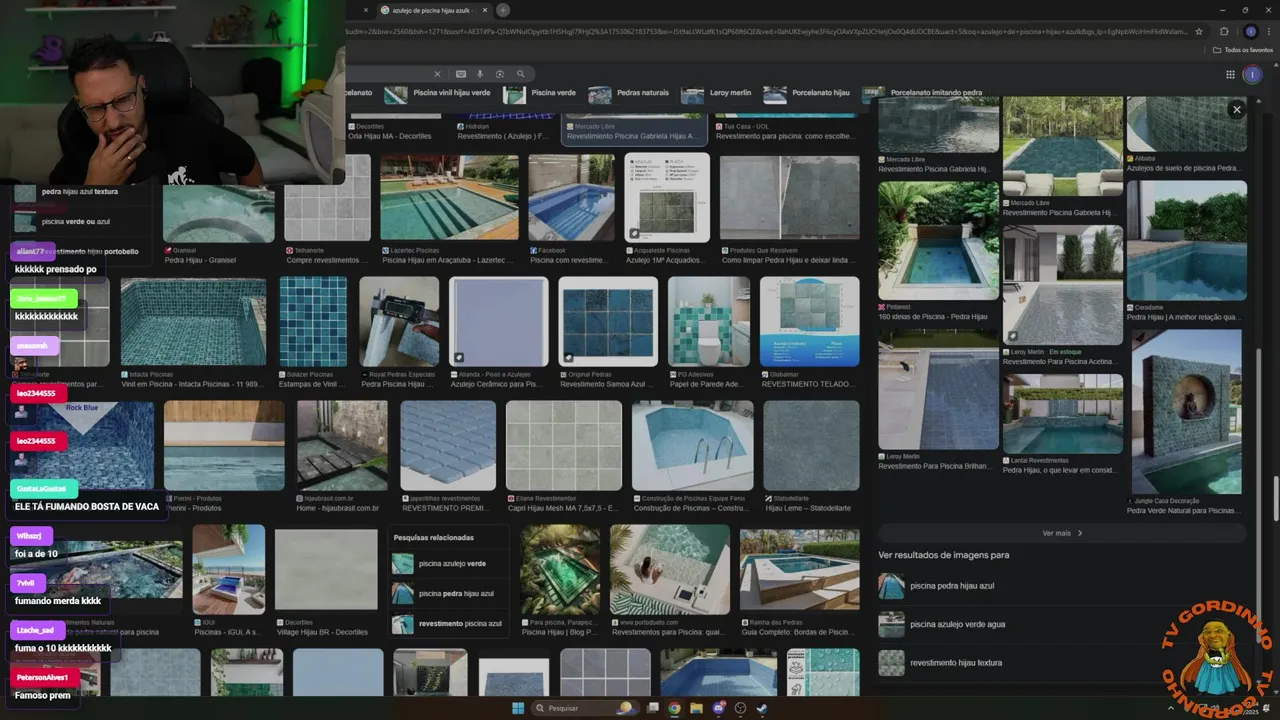Expand results with 'Ver mais' button
Image resolution: width=1280 pixels, height=720 pixels.
click(x=1062, y=533)
